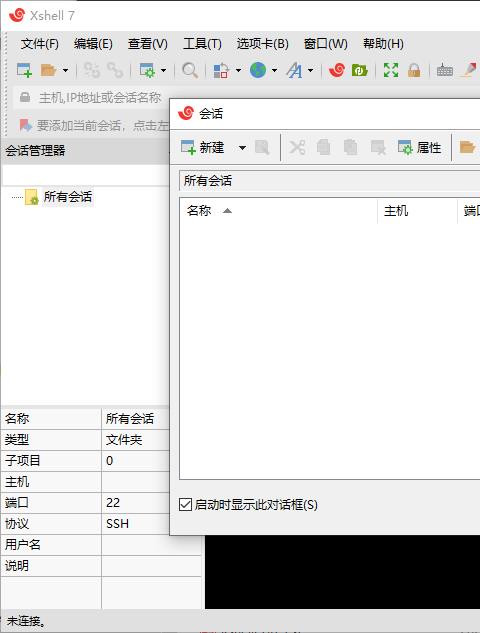This screenshot has height=633, width=480.
Task: Sort sessions by the 名称 column header
Action: 199,210
